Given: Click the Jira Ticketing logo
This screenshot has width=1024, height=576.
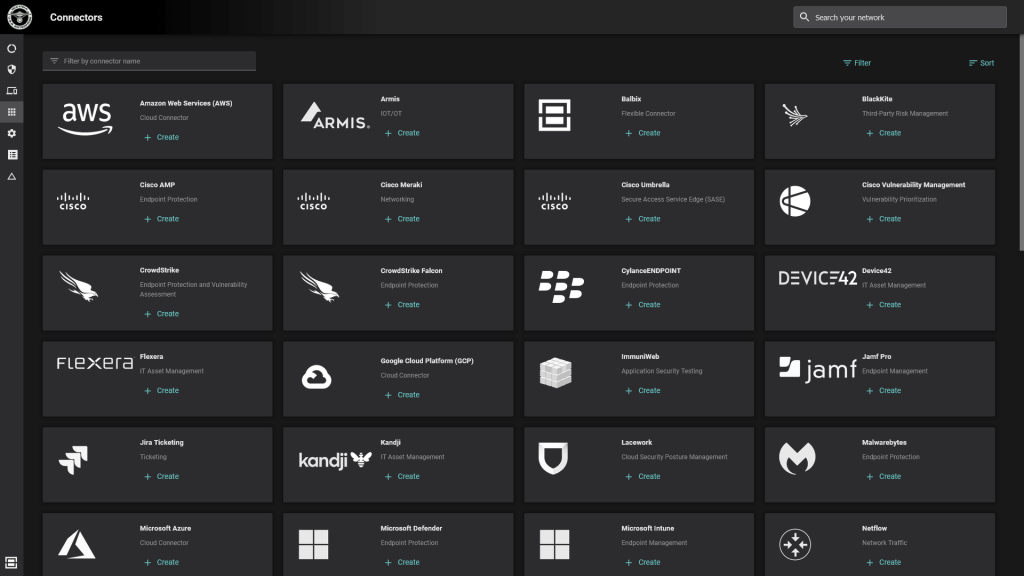Looking at the screenshot, I should coord(73,459).
